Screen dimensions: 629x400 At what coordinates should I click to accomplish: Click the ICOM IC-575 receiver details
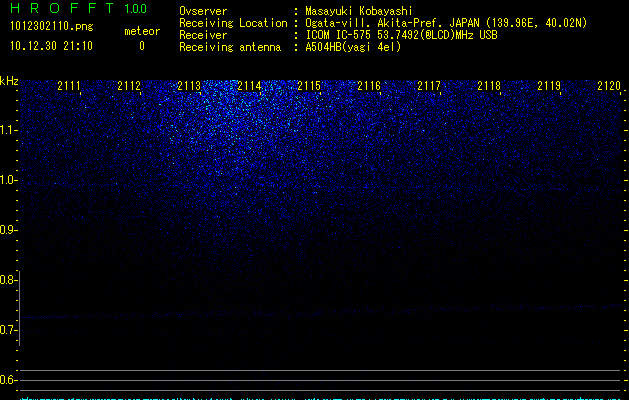coord(402,35)
